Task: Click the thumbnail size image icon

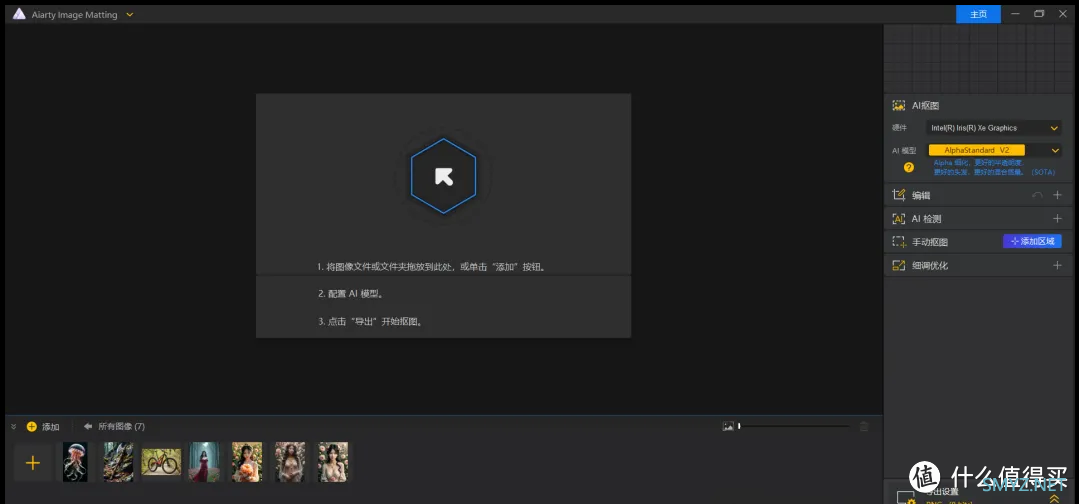Action: (x=728, y=426)
